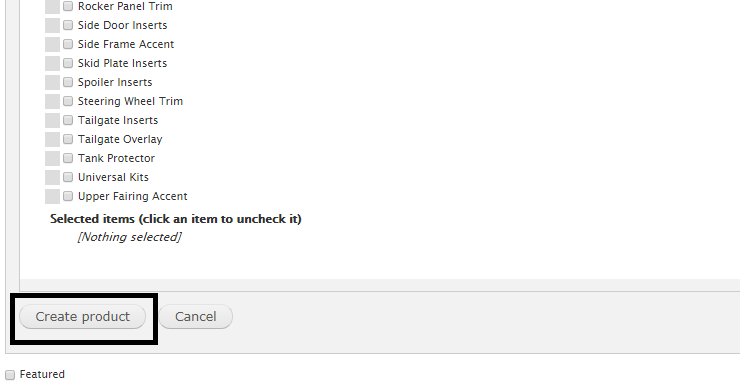Check the Tank Protector option
The image size is (740, 385).
pos(68,158)
